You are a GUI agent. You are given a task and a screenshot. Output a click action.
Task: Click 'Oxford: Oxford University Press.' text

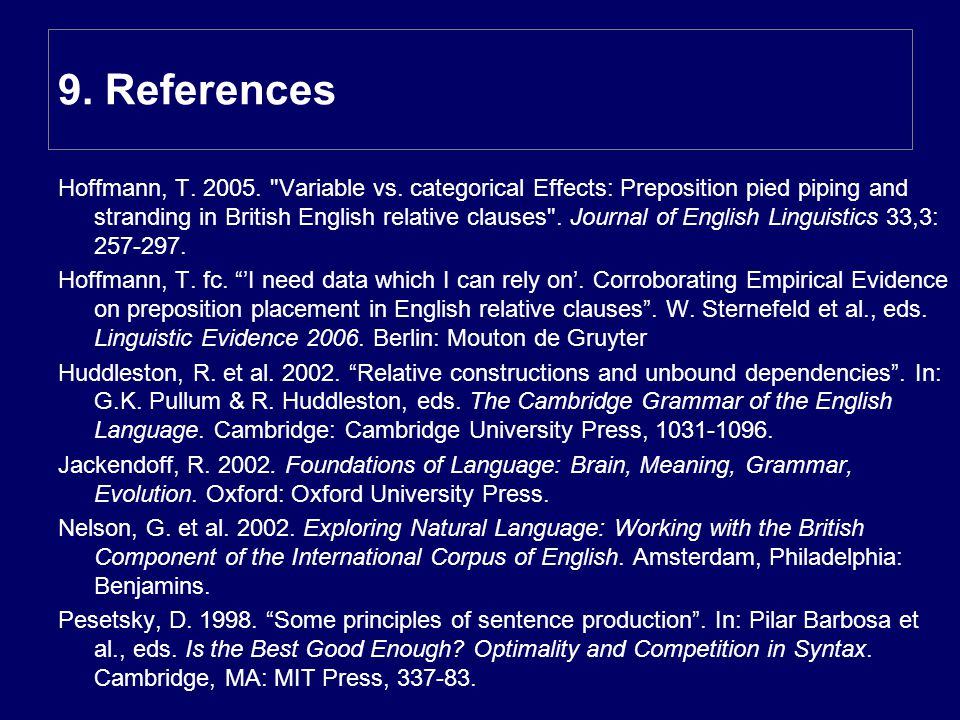(377, 494)
